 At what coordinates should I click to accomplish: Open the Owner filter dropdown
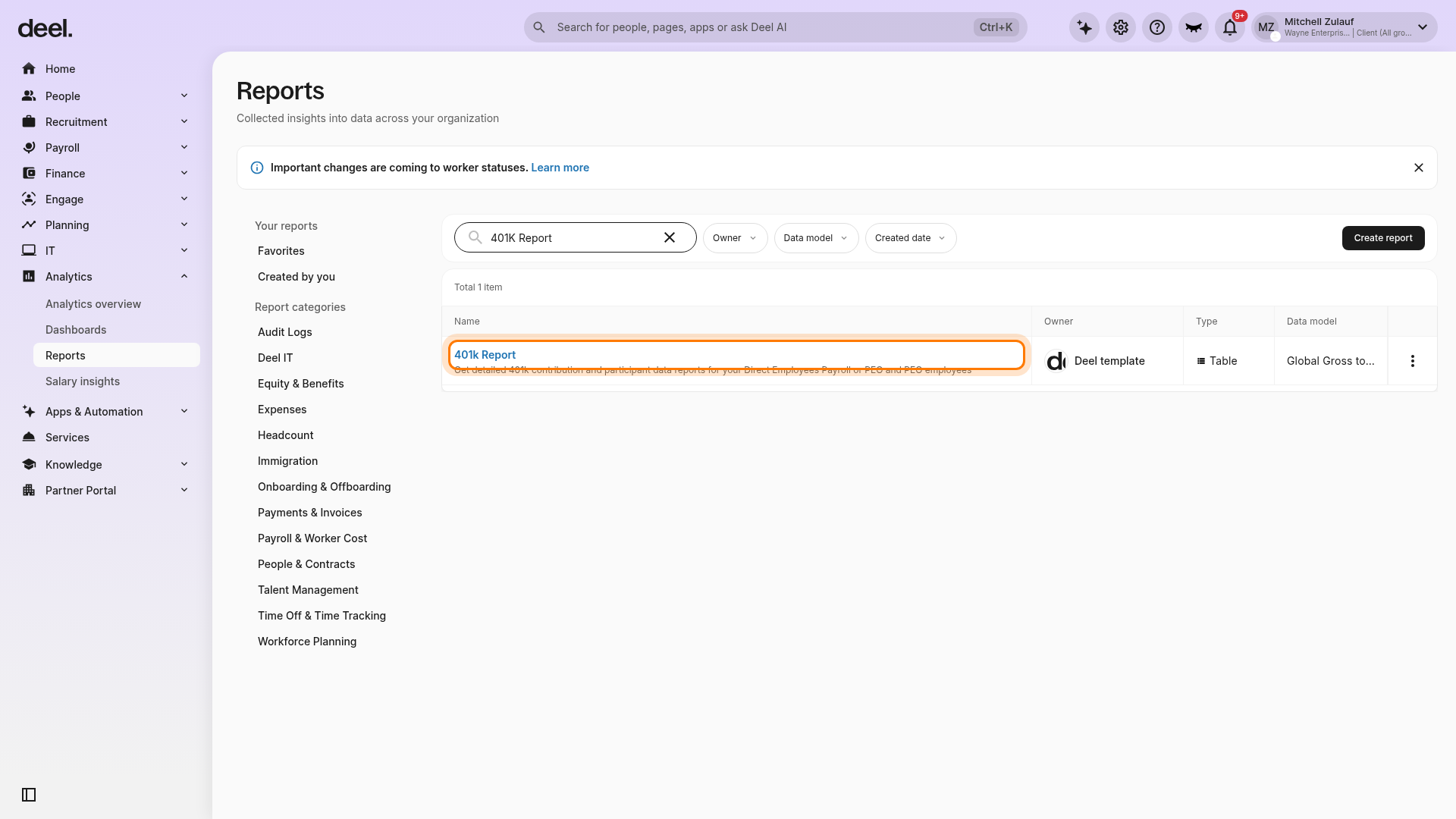(735, 238)
